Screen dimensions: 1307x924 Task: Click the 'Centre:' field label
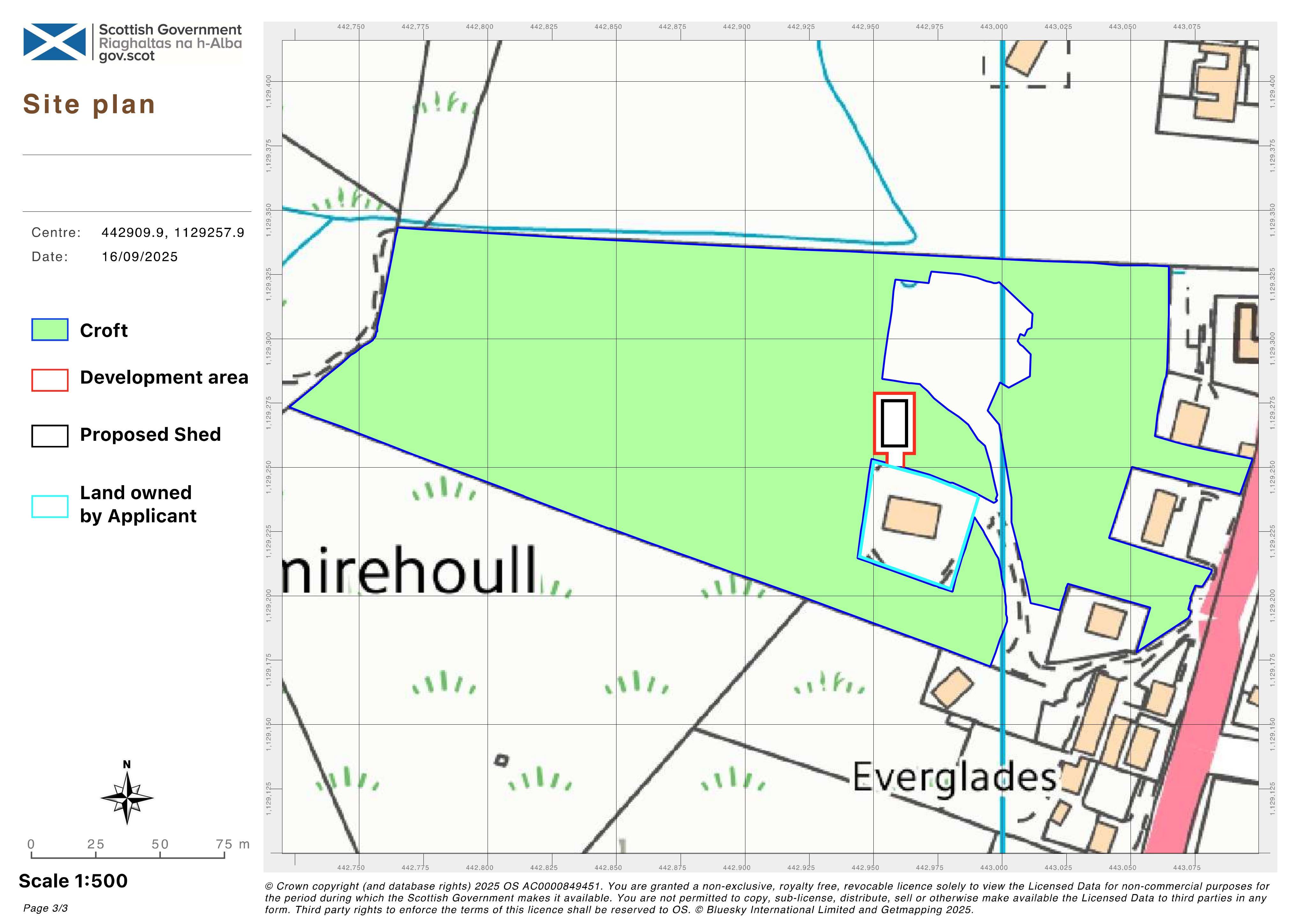point(56,233)
